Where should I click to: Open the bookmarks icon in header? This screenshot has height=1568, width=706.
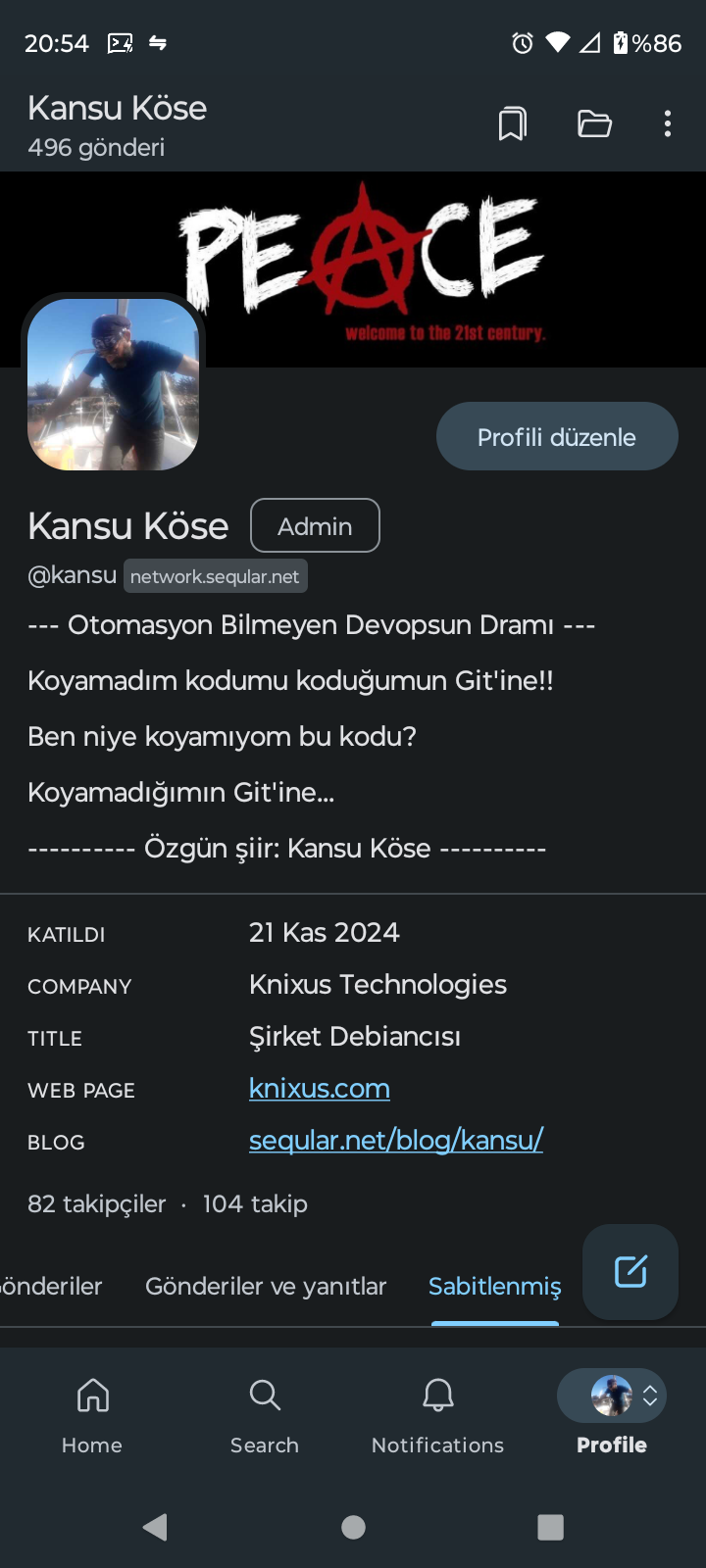(512, 124)
